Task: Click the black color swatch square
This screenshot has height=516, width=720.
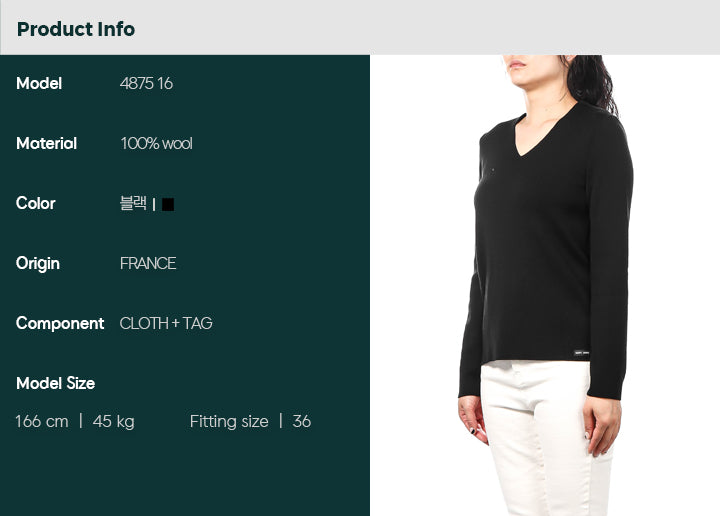Action: click(168, 204)
